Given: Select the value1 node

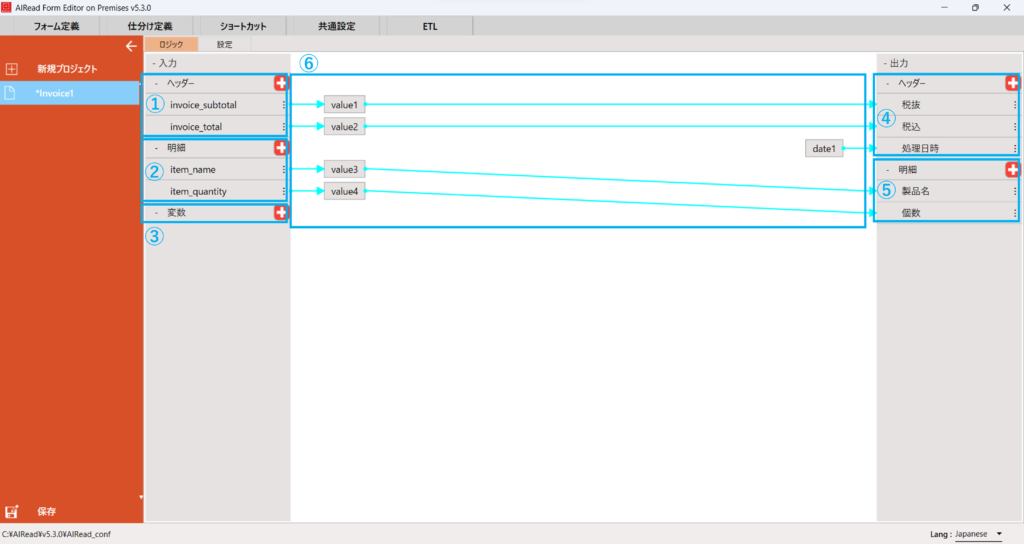Looking at the screenshot, I should coord(344,104).
